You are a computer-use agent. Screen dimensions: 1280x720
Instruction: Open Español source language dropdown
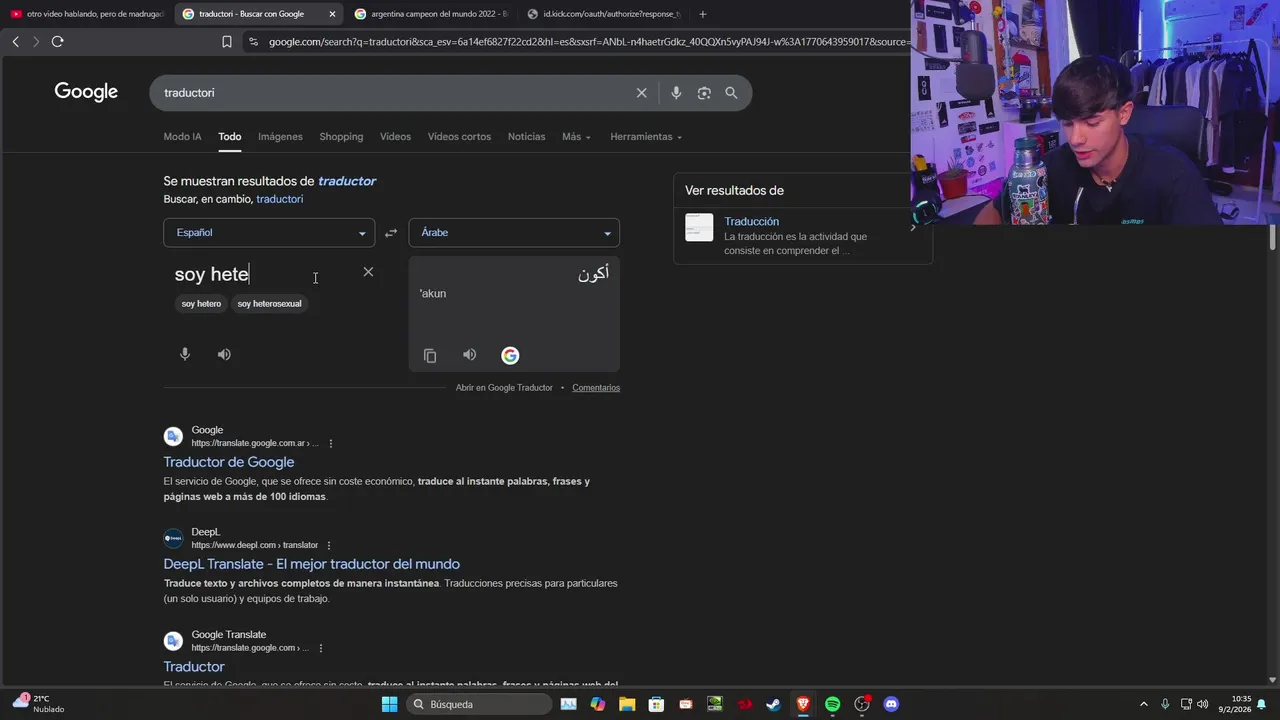click(269, 233)
